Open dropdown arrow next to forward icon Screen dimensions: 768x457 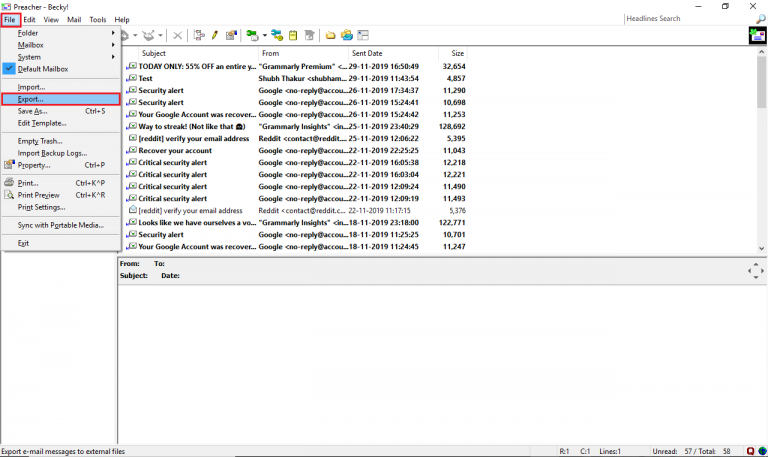point(160,35)
